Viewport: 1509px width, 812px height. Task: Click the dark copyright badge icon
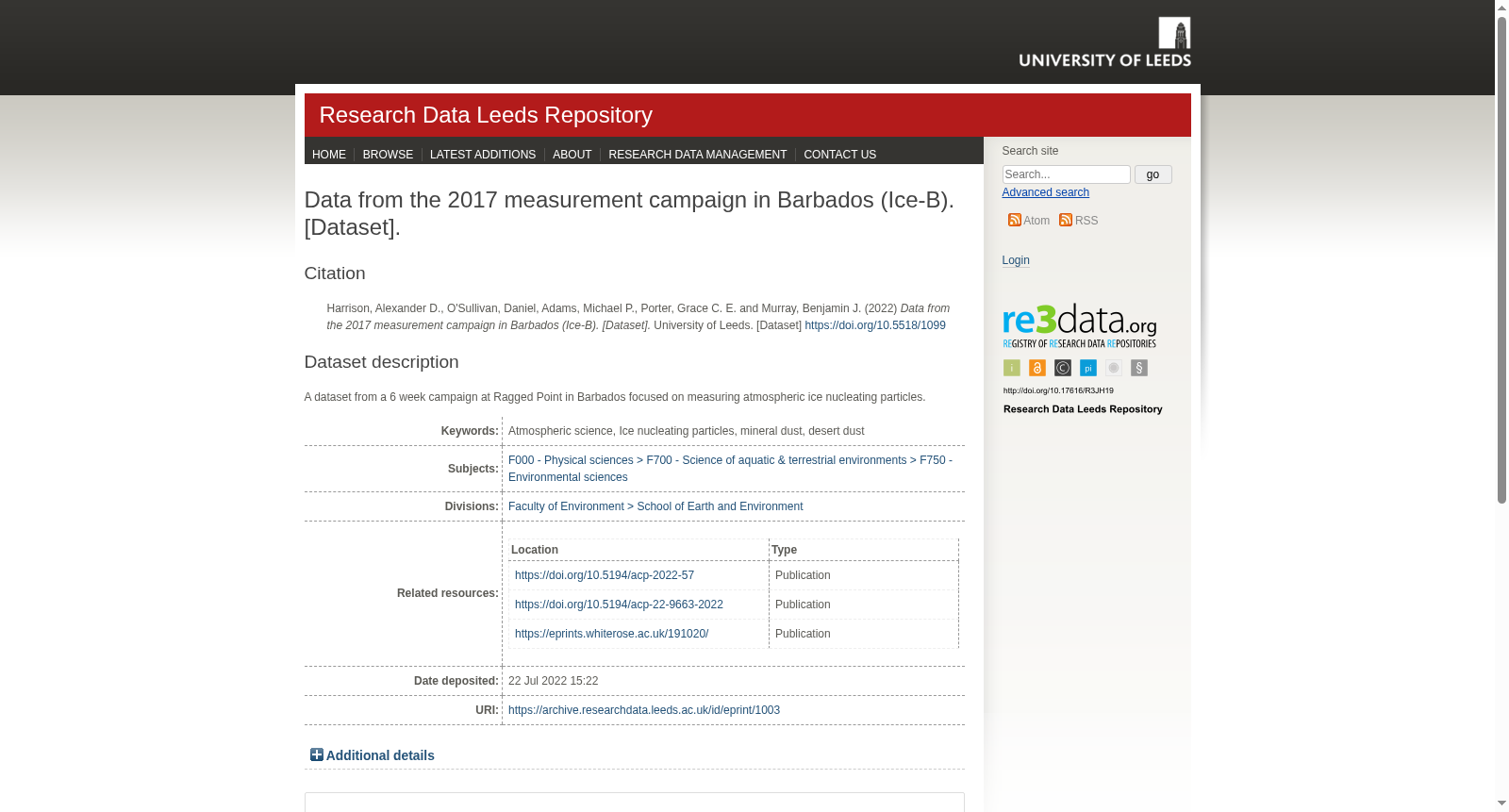(1063, 368)
